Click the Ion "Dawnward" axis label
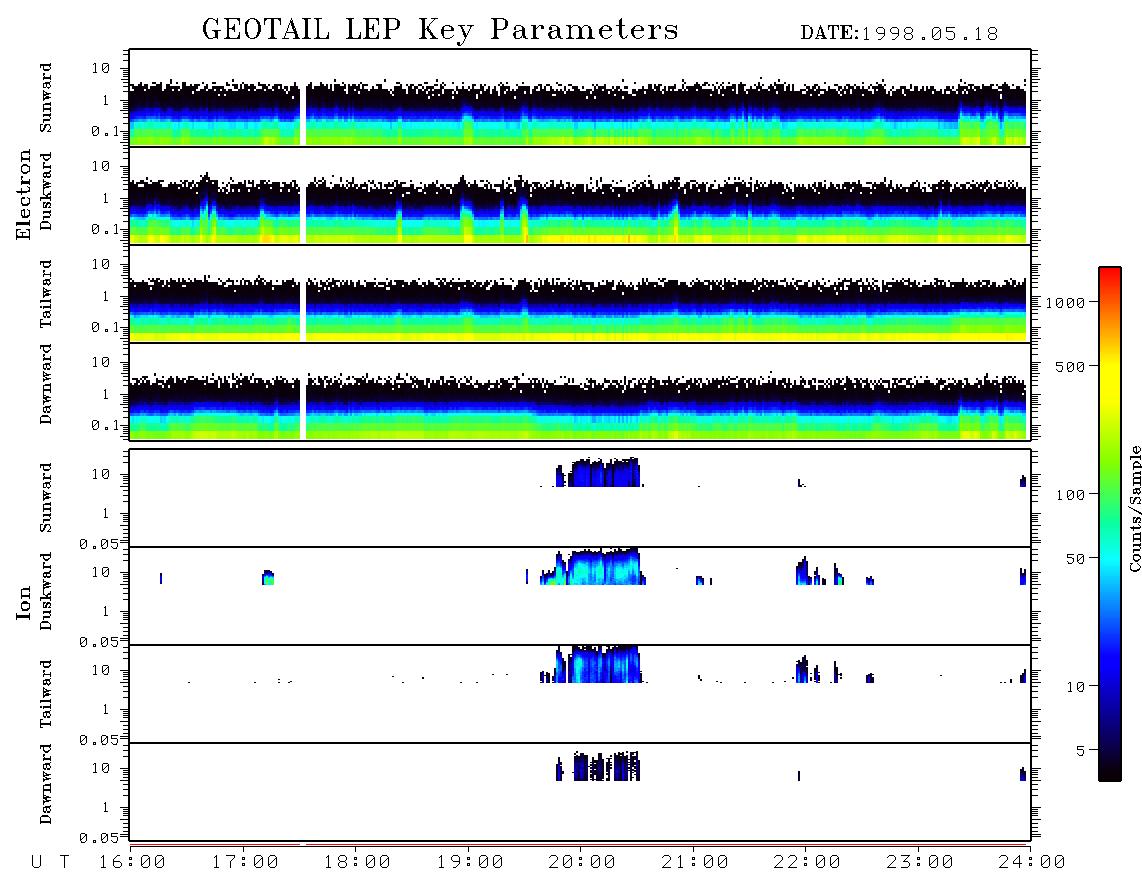1142x880 pixels. (x=46, y=784)
